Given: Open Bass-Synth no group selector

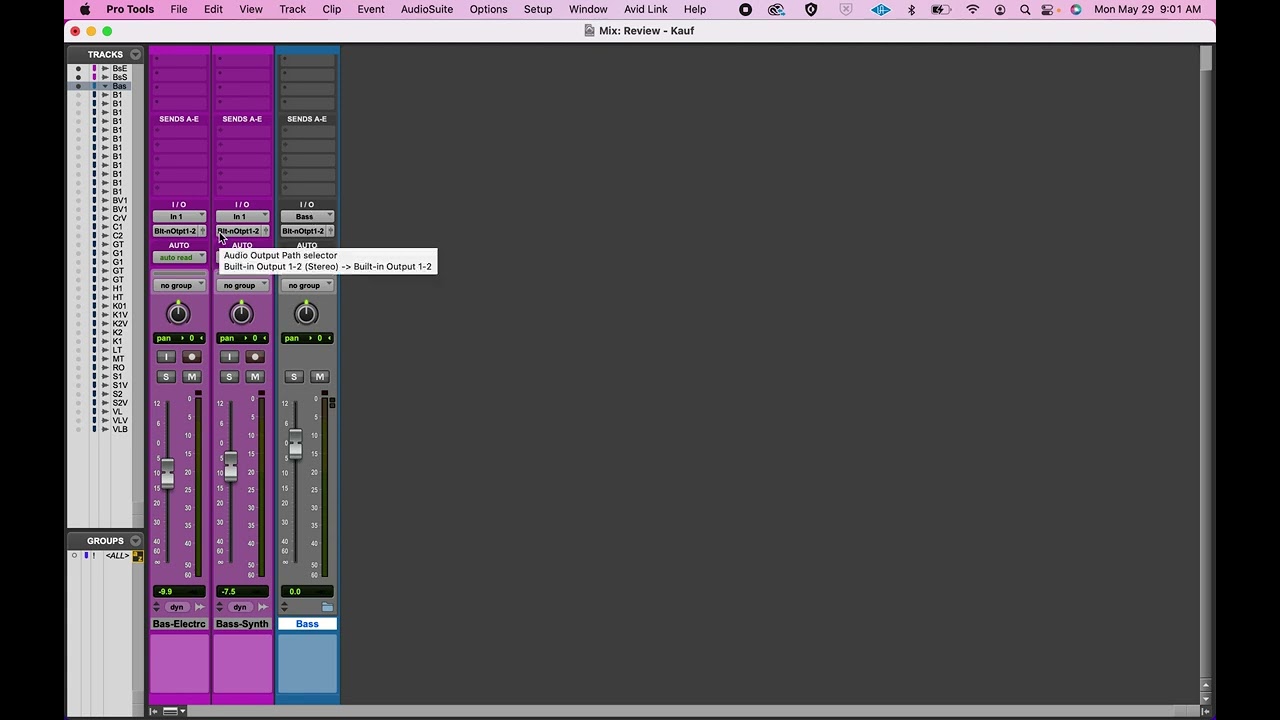Looking at the screenshot, I should click(x=242, y=286).
